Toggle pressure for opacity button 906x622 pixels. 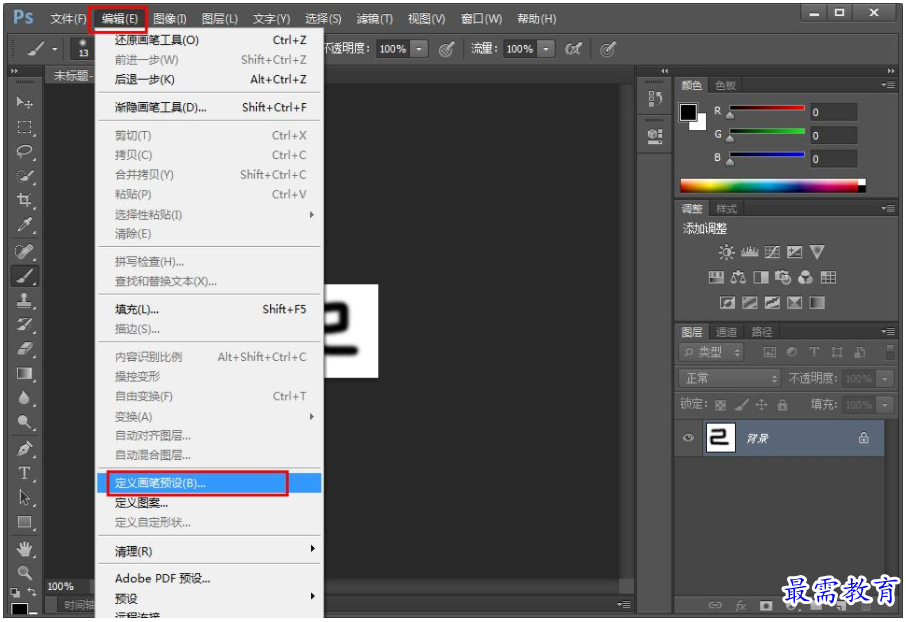[x=446, y=49]
